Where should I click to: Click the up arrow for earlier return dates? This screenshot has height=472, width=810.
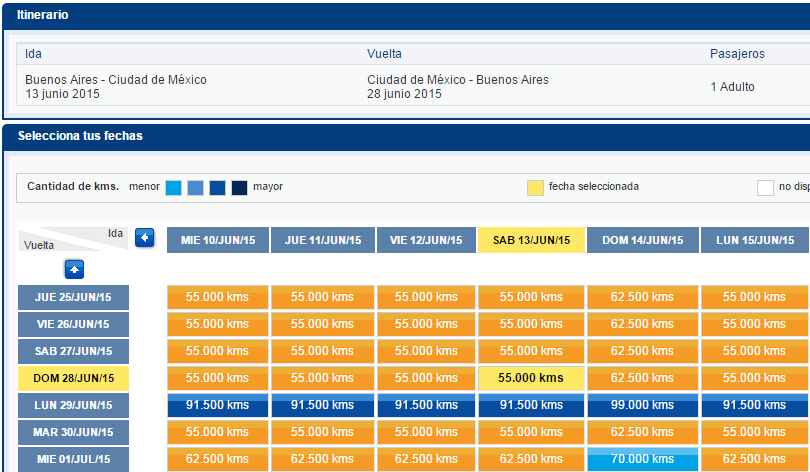(x=74, y=269)
